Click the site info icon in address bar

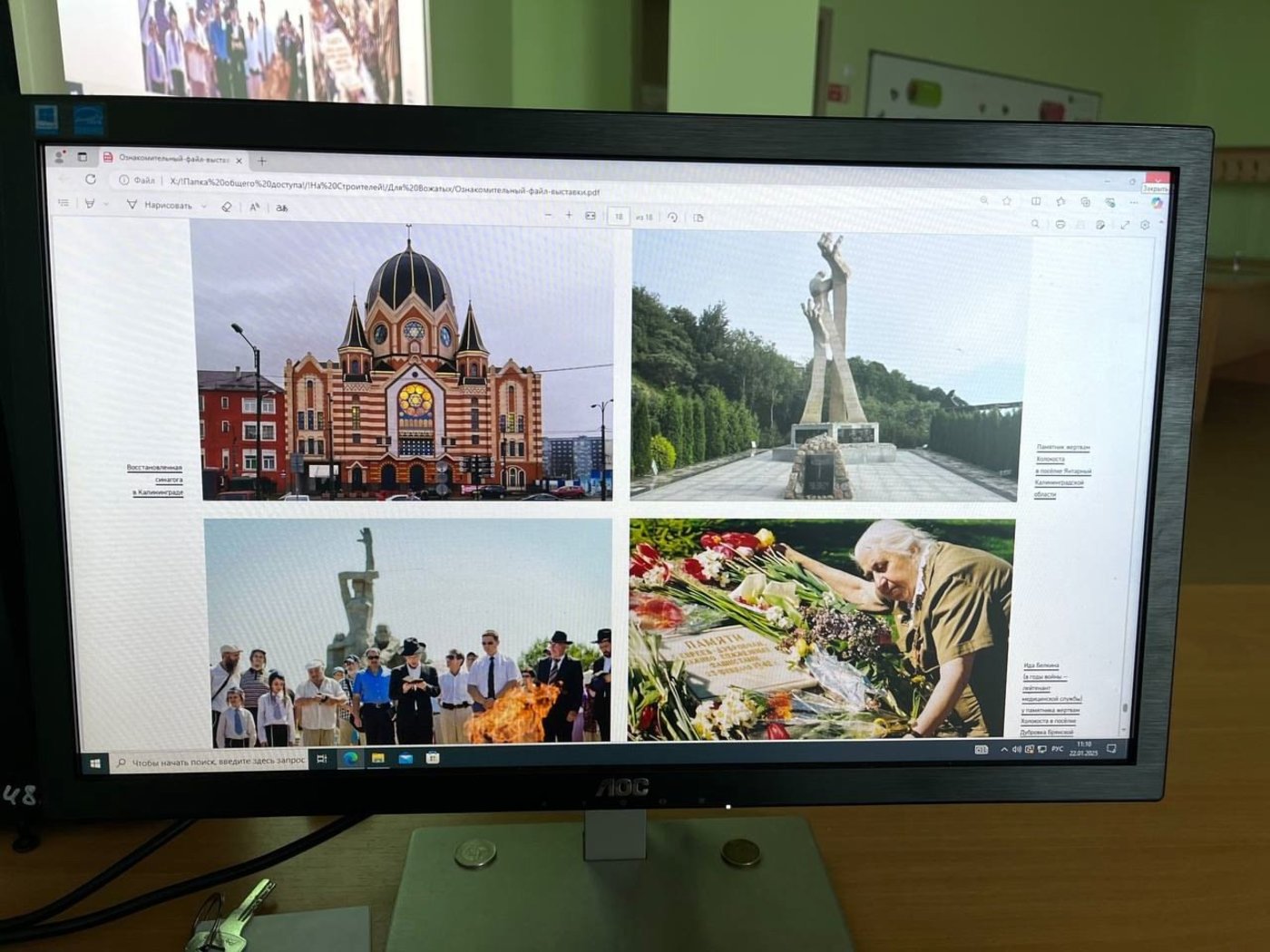[124, 180]
